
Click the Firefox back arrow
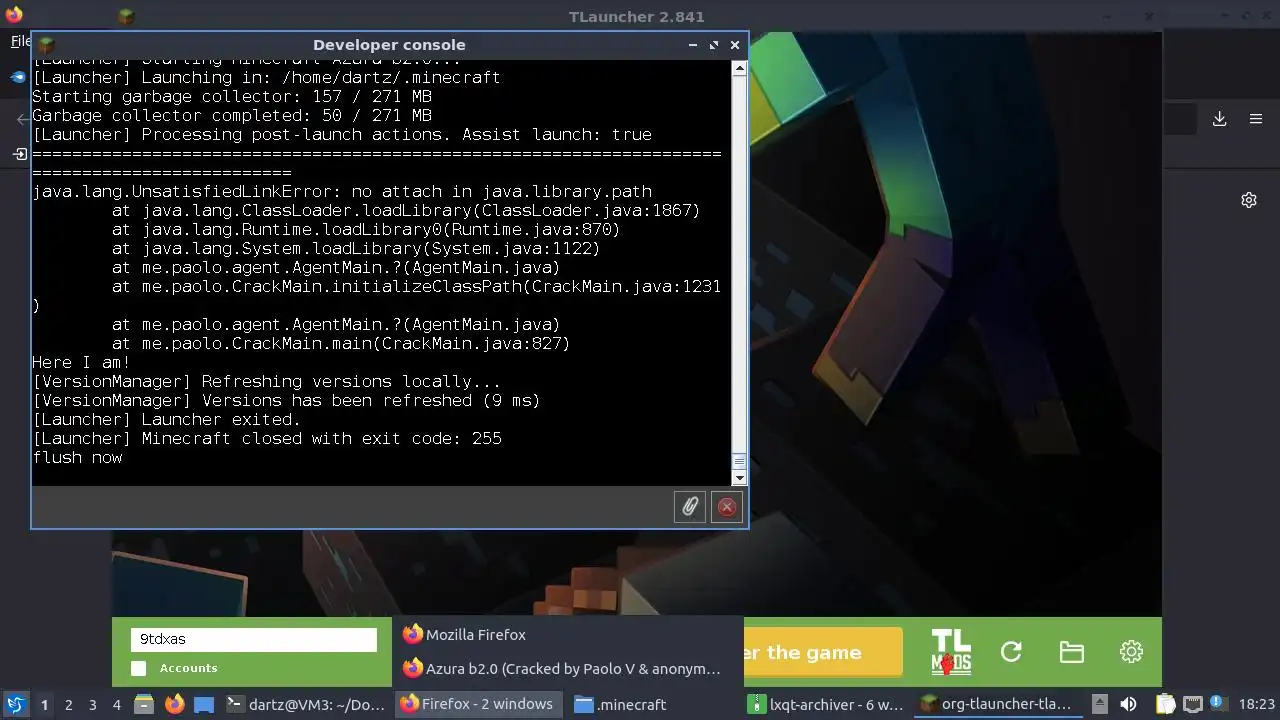tap(22, 119)
